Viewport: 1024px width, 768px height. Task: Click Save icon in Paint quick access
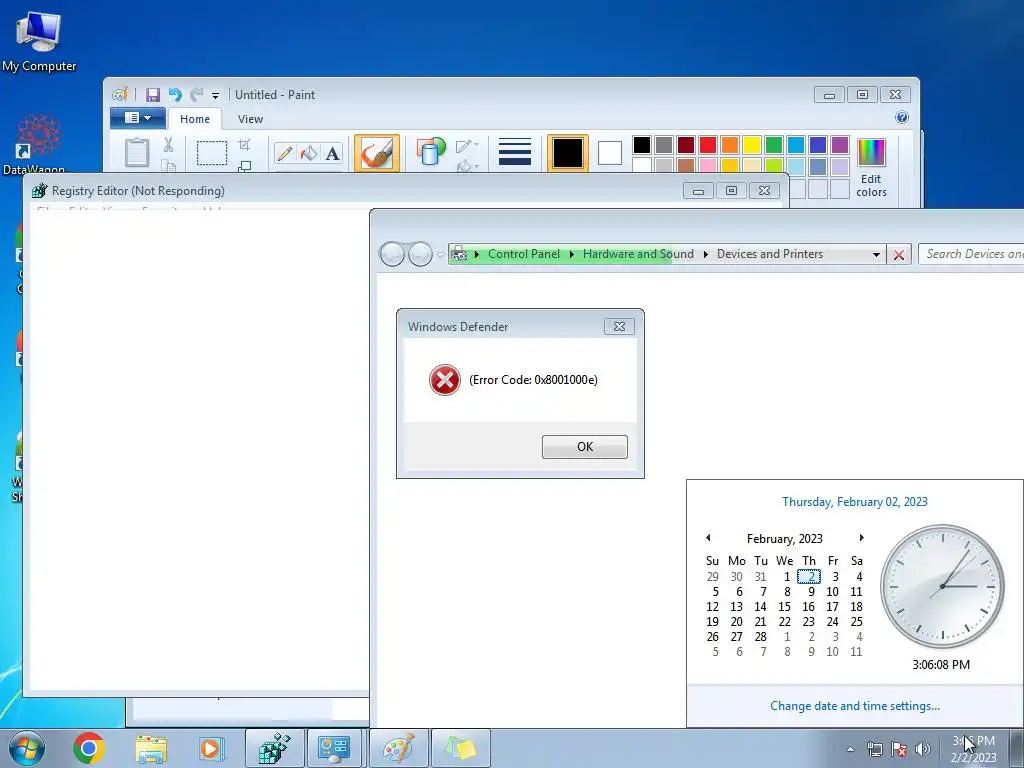click(152, 95)
